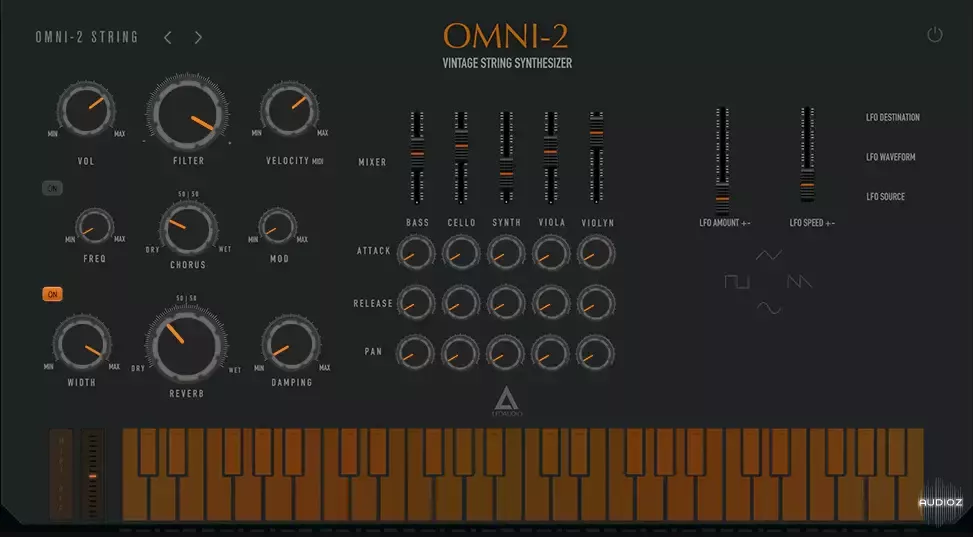Viewport: 973px width, 537px height.
Task: Click the SYNTH pan knob
Action: click(505, 353)
